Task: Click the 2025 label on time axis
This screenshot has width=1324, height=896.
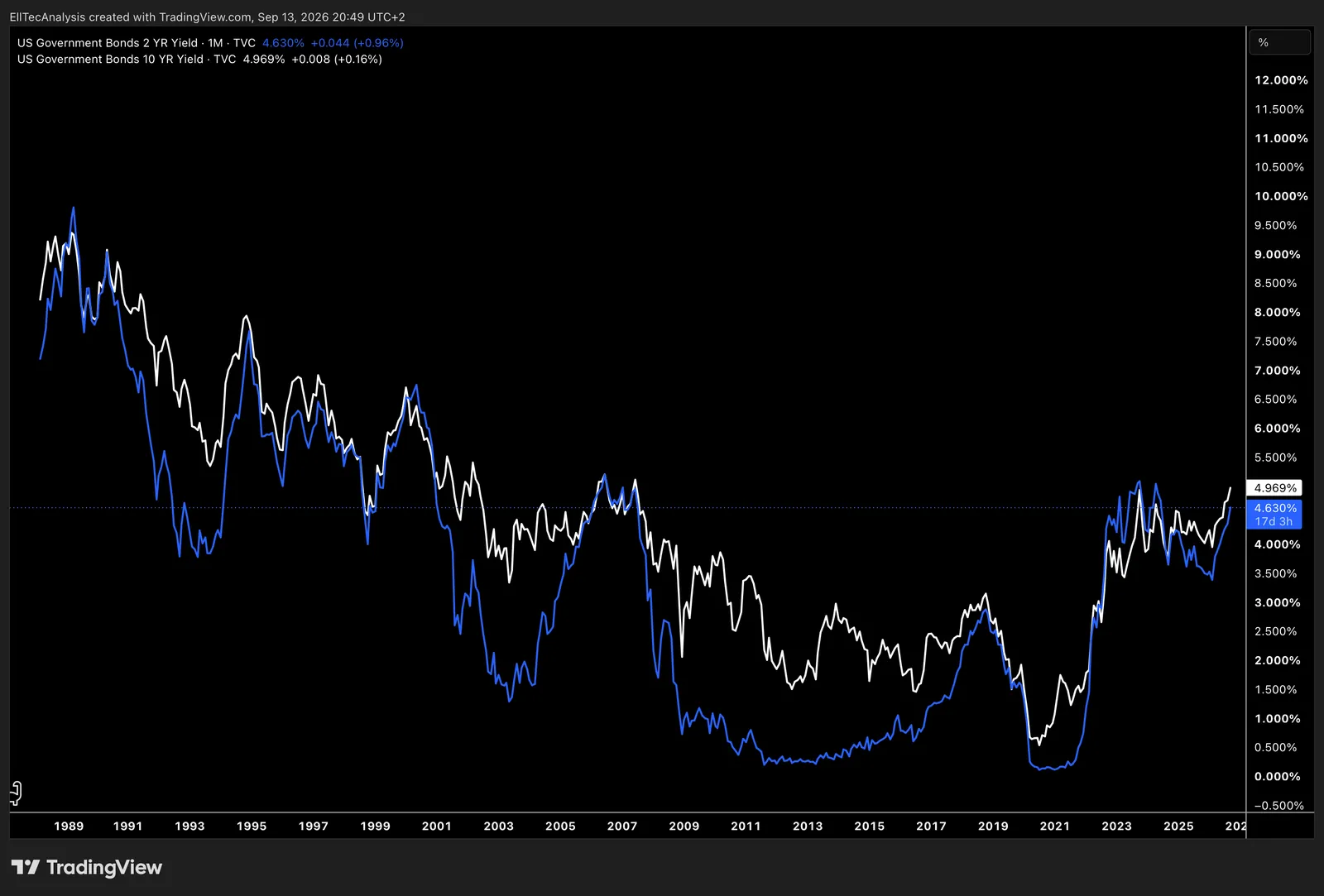Action: tap(1178, 826)
